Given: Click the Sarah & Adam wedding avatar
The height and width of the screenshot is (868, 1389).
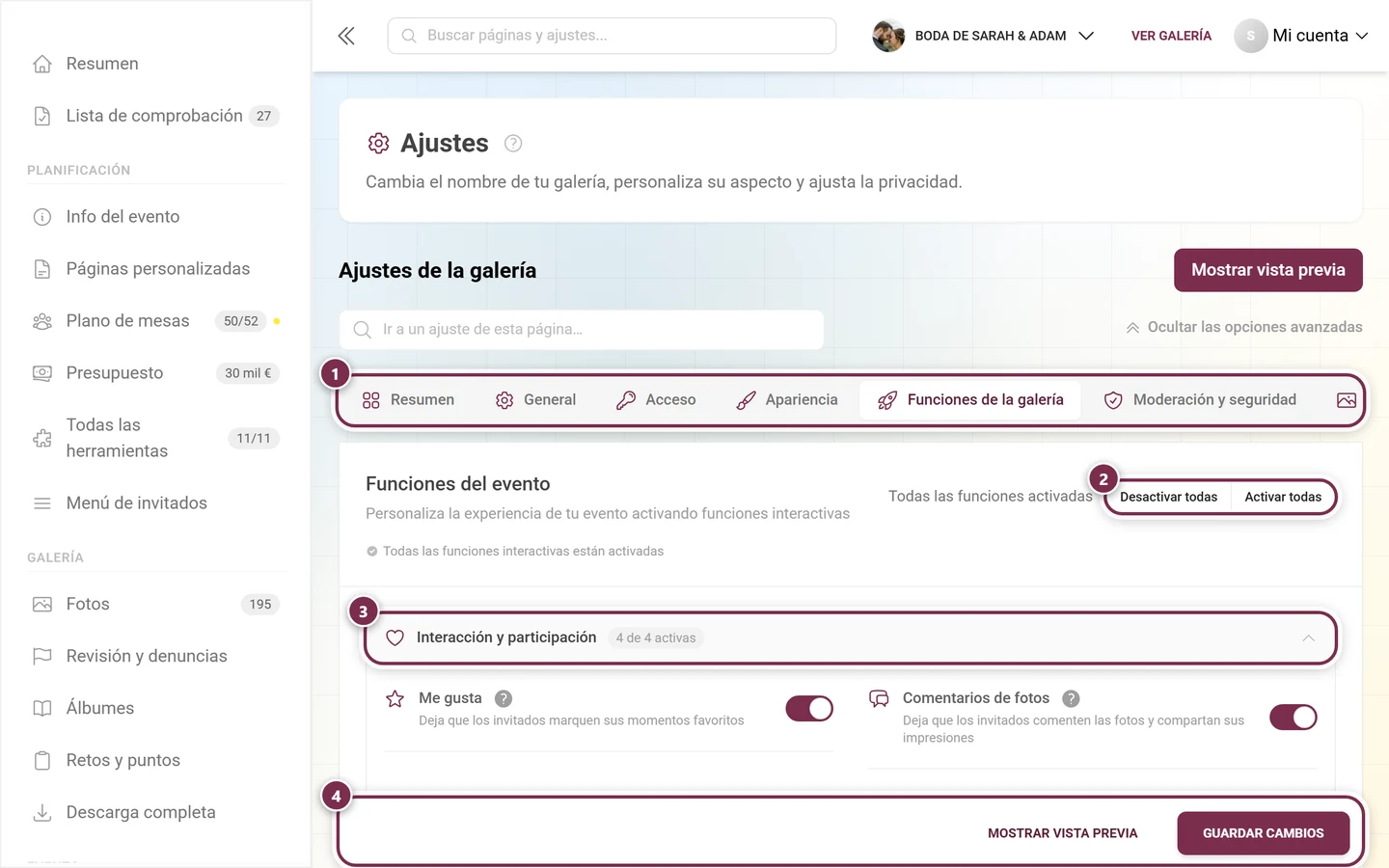Looking at the screenshot, I should (888, 36).
